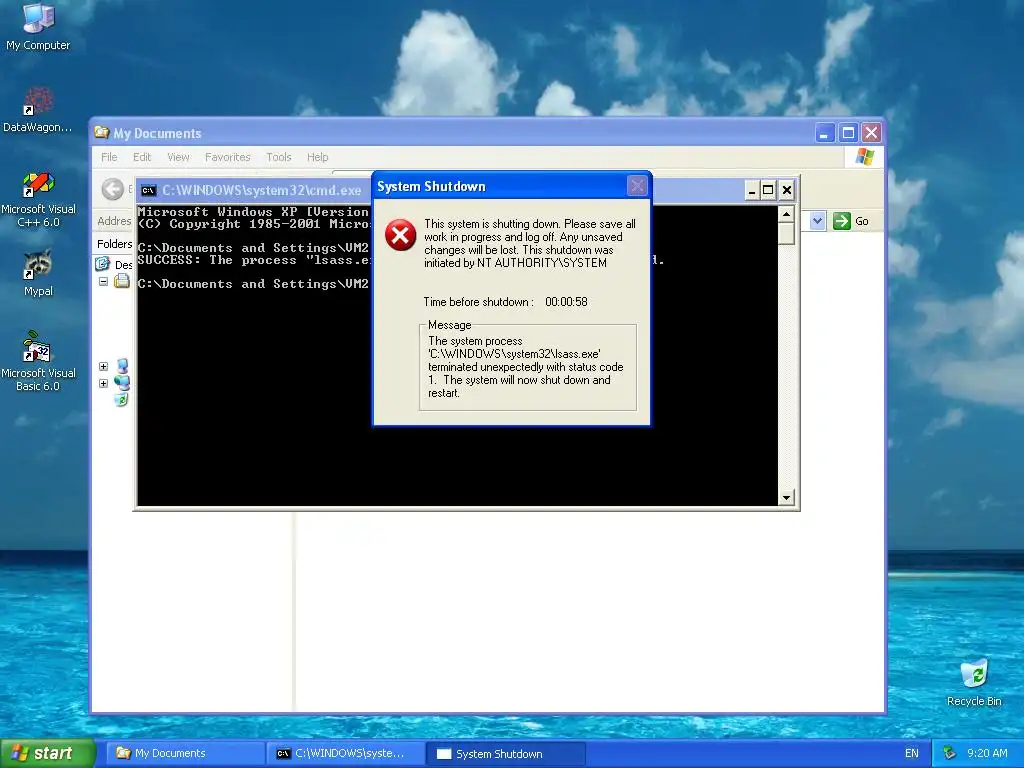Viewport: 1024px width, 768px height.
Task: Minimize the cmd.exe window
Action: (752, 190)
